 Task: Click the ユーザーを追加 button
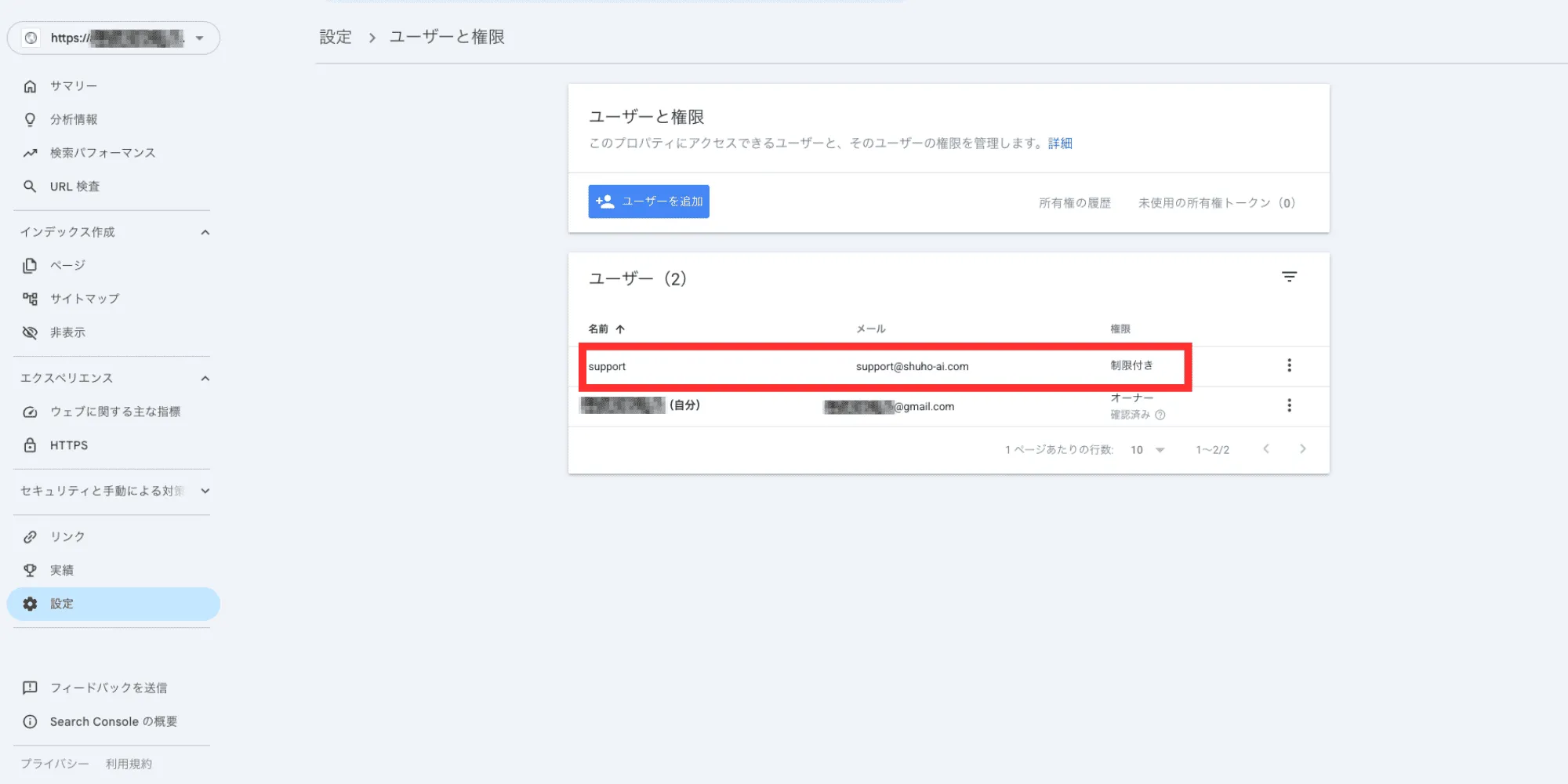tap(648, 201)
